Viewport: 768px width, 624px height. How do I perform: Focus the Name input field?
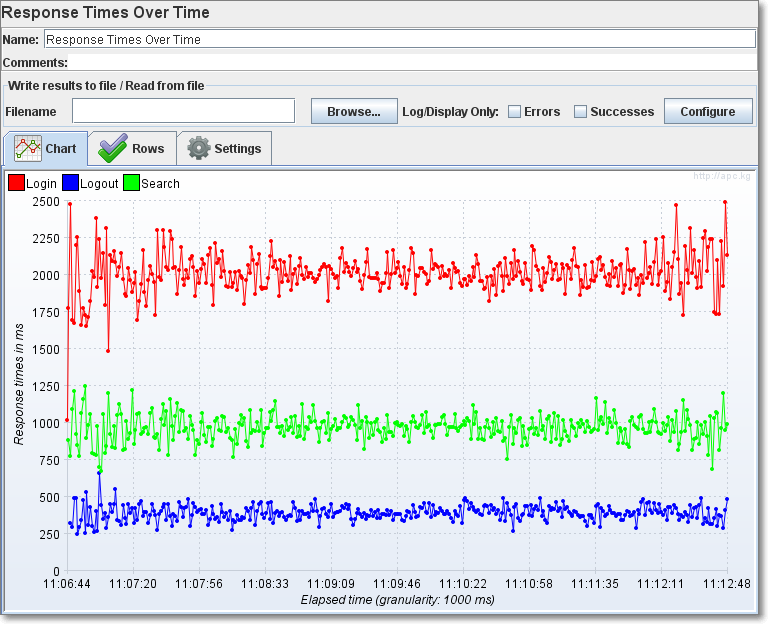(x=400, y=40)
